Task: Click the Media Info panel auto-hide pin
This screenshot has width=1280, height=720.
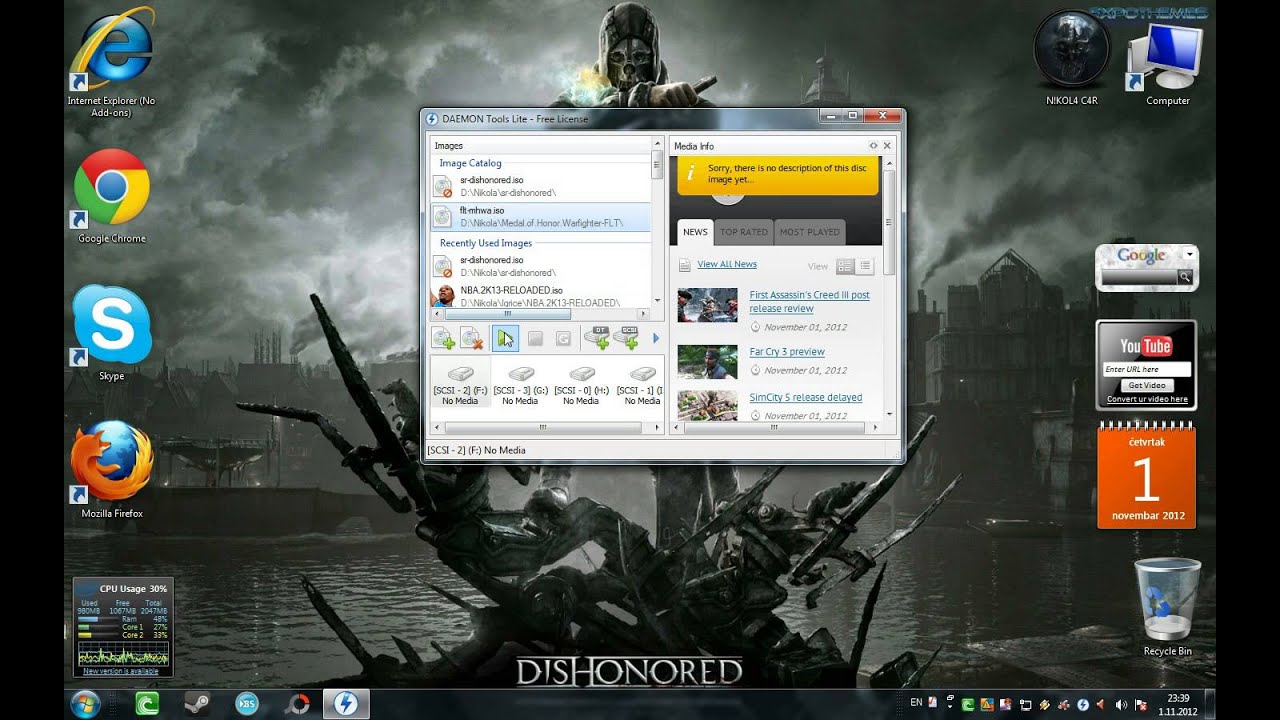Action: point(873,146)
